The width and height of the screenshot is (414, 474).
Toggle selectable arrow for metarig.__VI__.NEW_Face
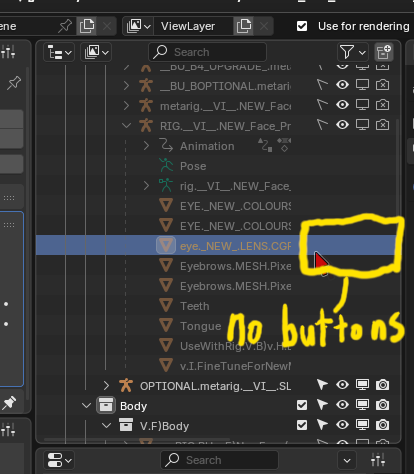point(322,105)
